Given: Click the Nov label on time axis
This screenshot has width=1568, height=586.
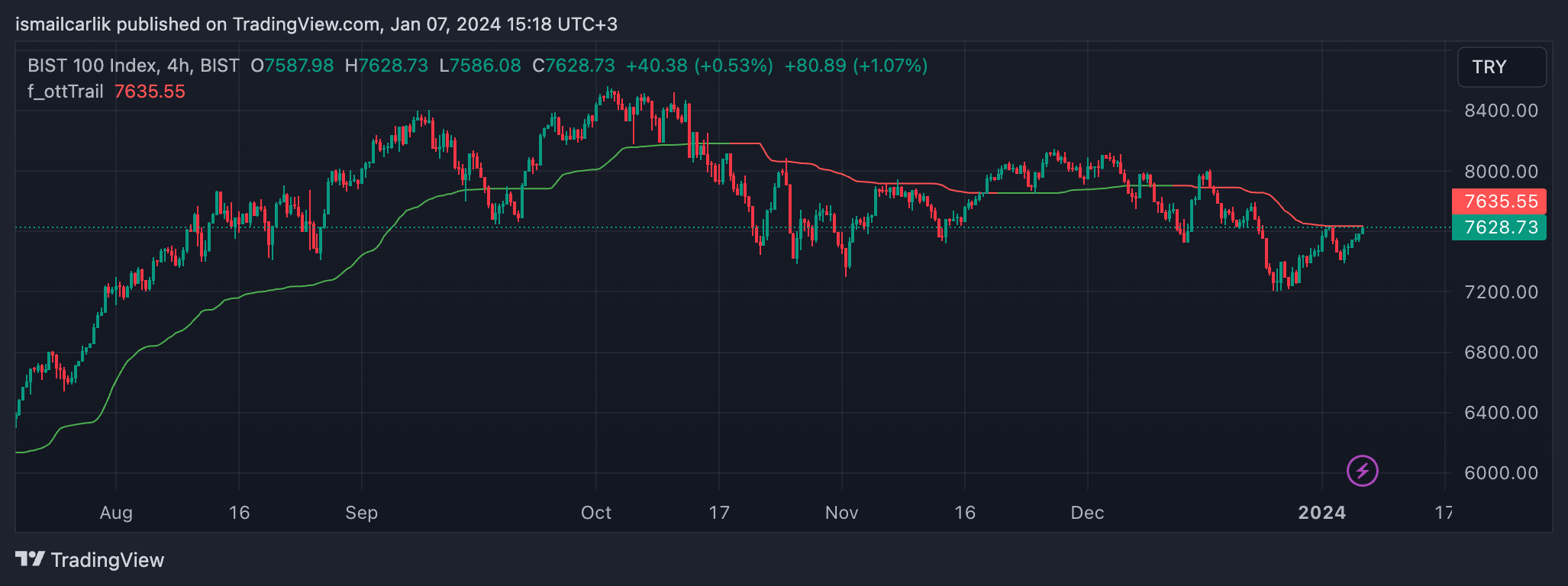Looking at the screenshot, I should pyautogui.click(x=841, y=513).
